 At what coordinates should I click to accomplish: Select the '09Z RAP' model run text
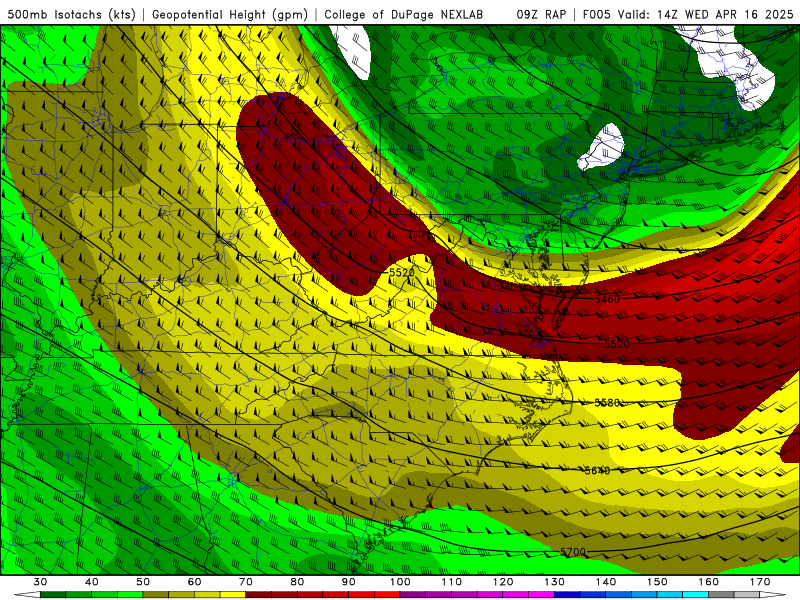click(541, 14)
